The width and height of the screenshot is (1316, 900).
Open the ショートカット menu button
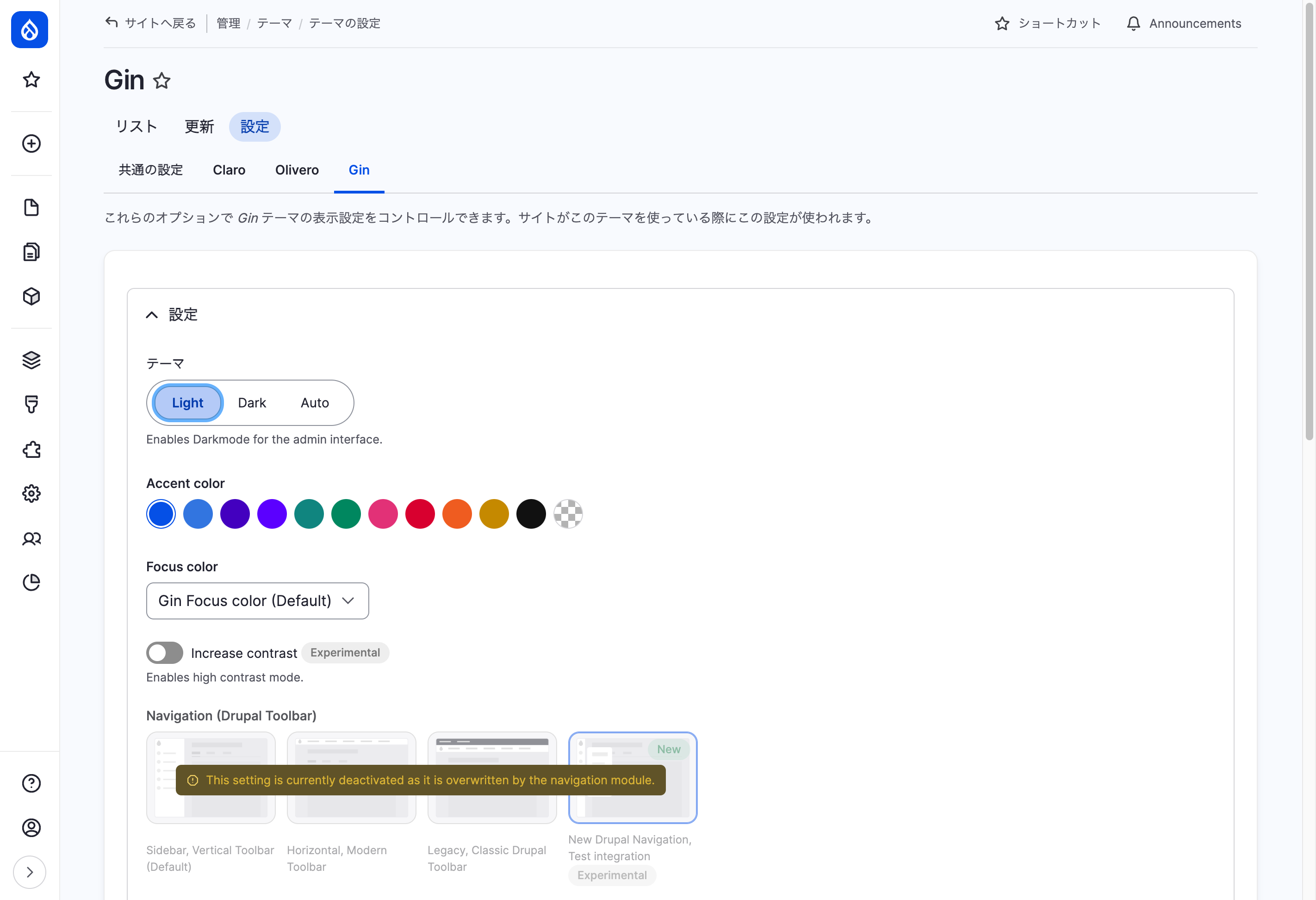pos(1048,23)
